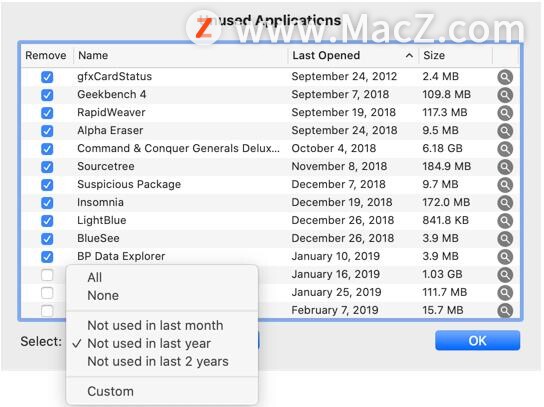This screenshot has width=544, height=407.
Task: Uncheck Remove for Command & Conquer Generals
Action: (47, 149)
